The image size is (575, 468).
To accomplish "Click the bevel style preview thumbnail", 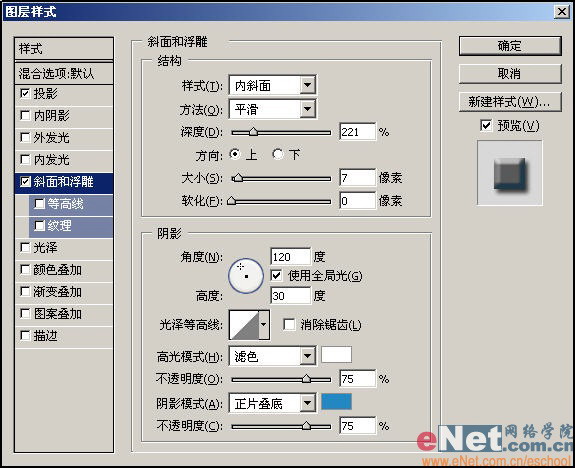I will pyautogui.click(x=510, y=173).
